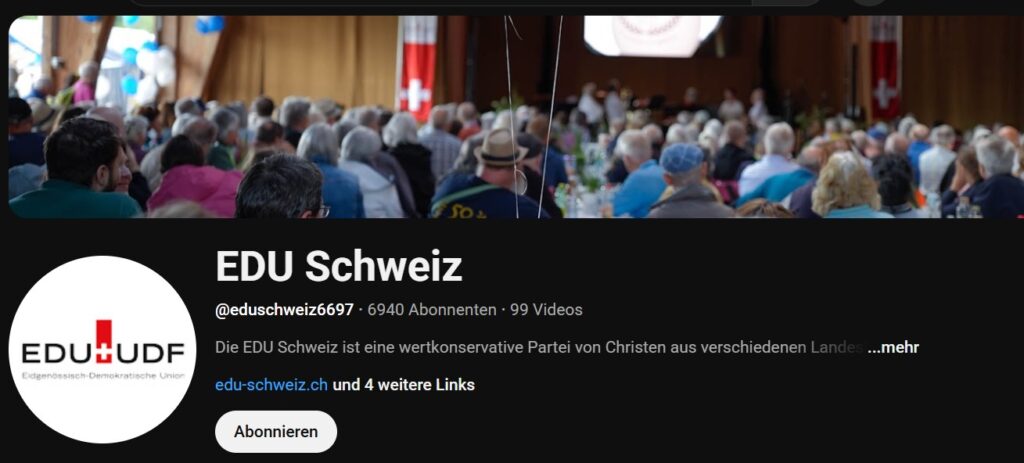1024x463 pixels.
Task: Show the 4 weitere Links list
Action: click(404, 385)
